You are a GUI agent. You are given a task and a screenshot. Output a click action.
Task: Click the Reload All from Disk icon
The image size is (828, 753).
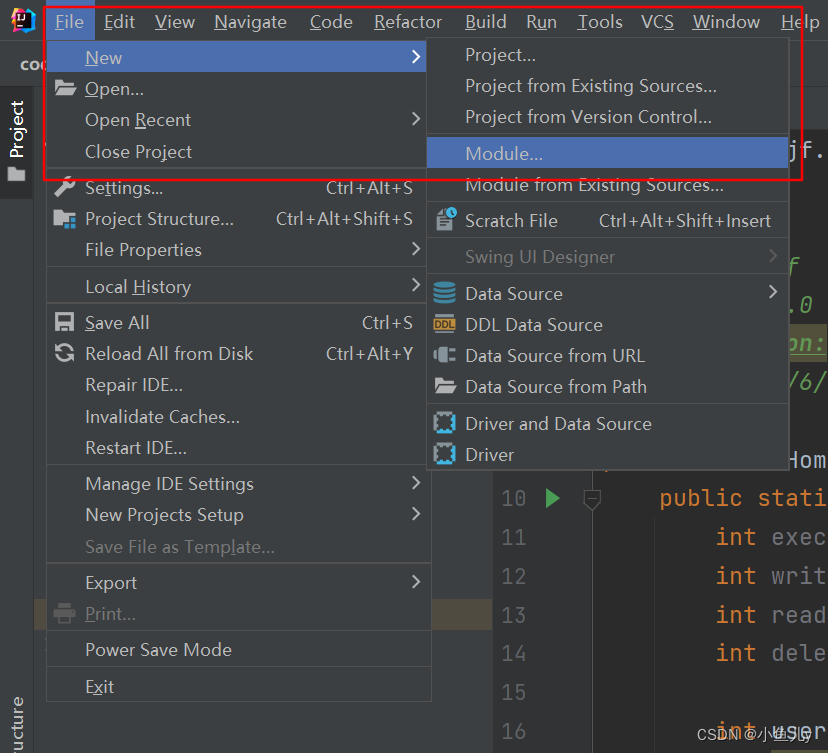(64, 353)
